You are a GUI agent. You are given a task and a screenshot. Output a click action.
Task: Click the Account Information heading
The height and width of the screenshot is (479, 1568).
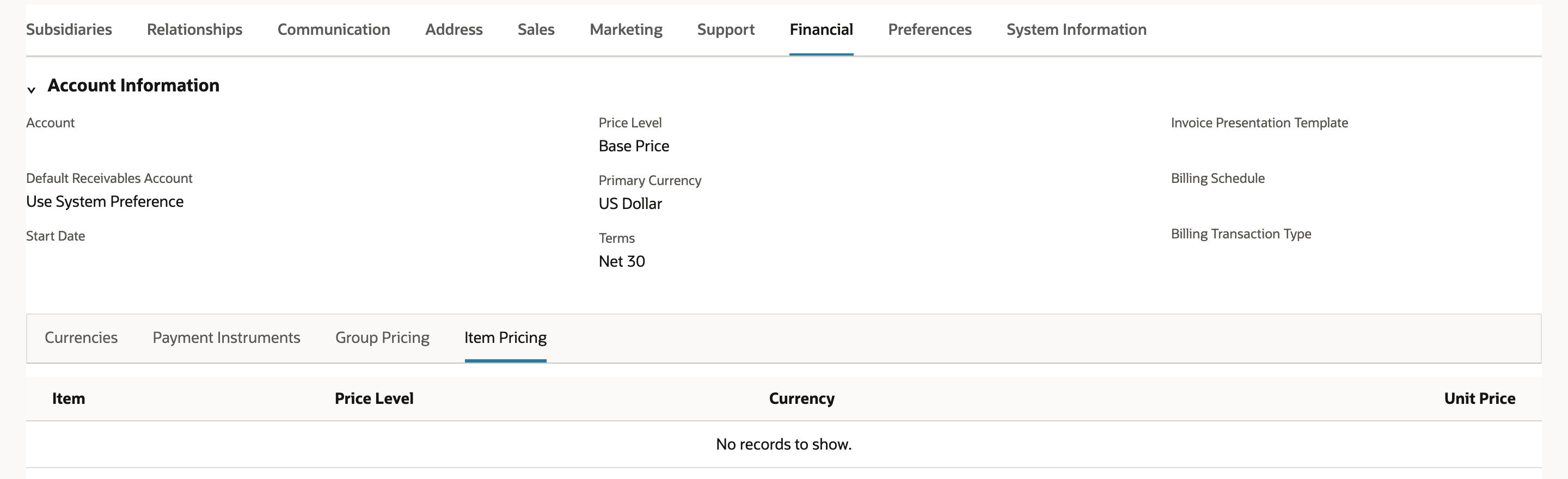coord(133,85)
